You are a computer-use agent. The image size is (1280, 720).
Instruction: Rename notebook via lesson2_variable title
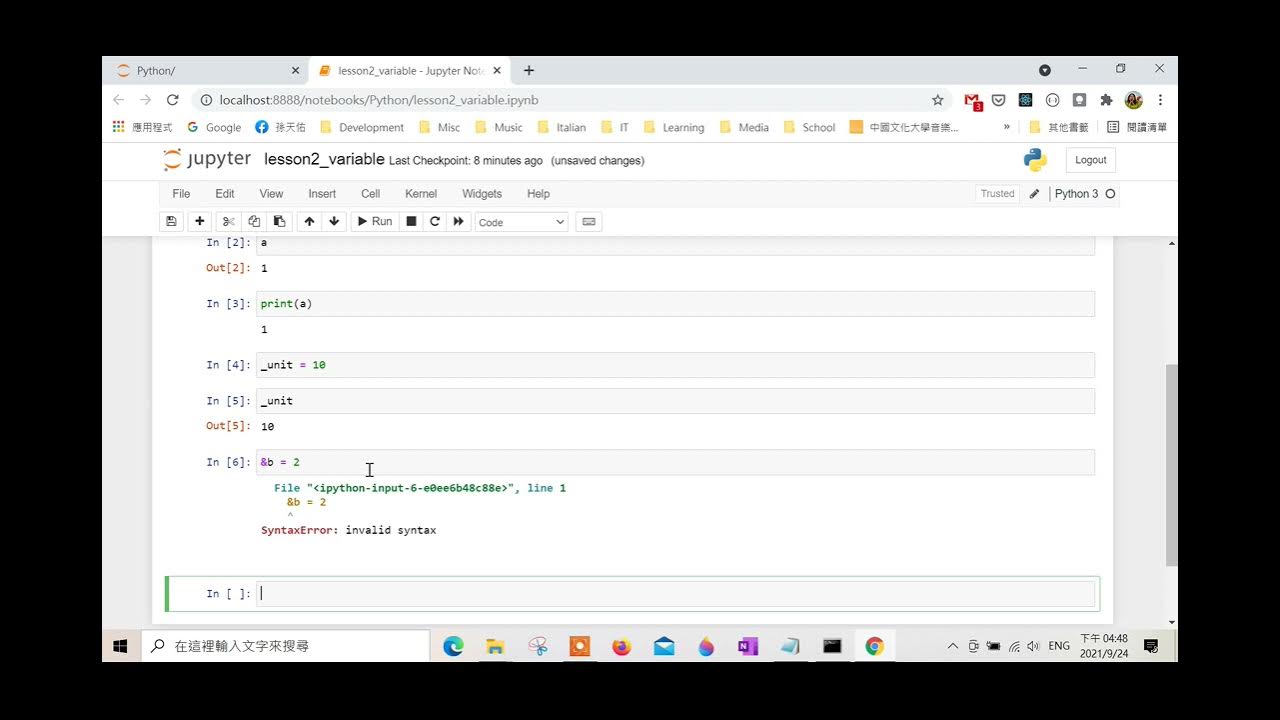[324, 160]
